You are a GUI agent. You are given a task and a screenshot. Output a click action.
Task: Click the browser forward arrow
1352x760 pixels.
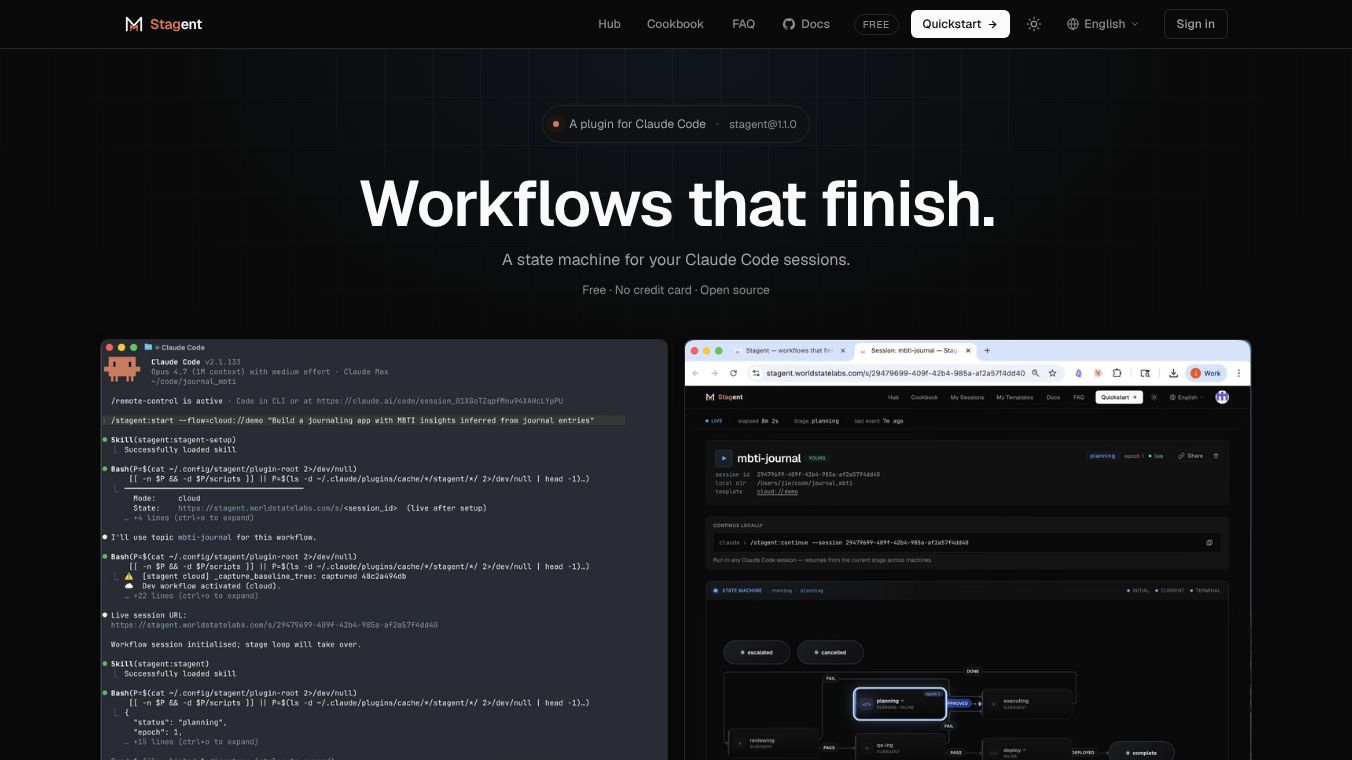[714, 373]
